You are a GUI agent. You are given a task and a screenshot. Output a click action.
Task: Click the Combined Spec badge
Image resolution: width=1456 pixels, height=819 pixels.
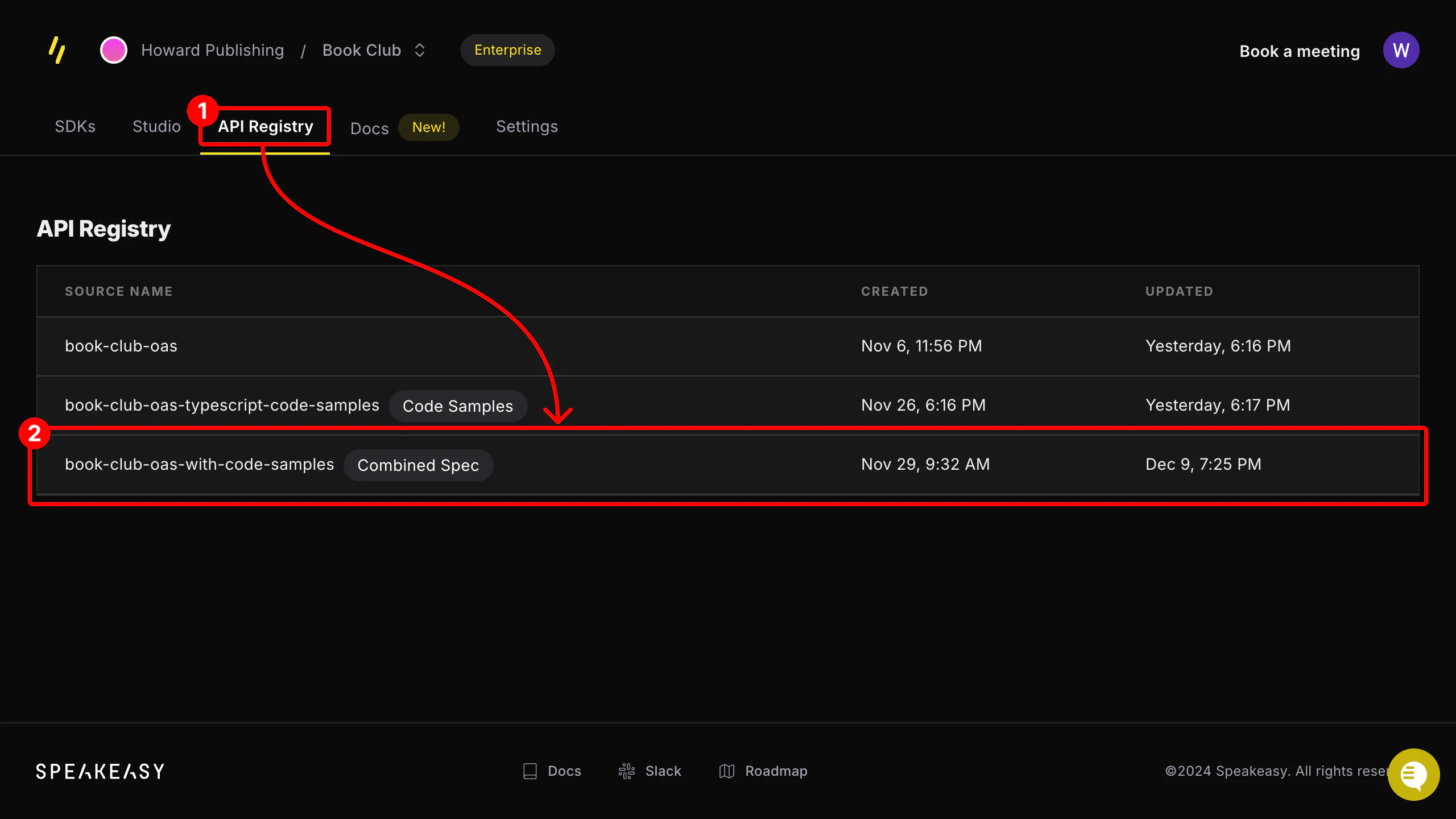418,465
